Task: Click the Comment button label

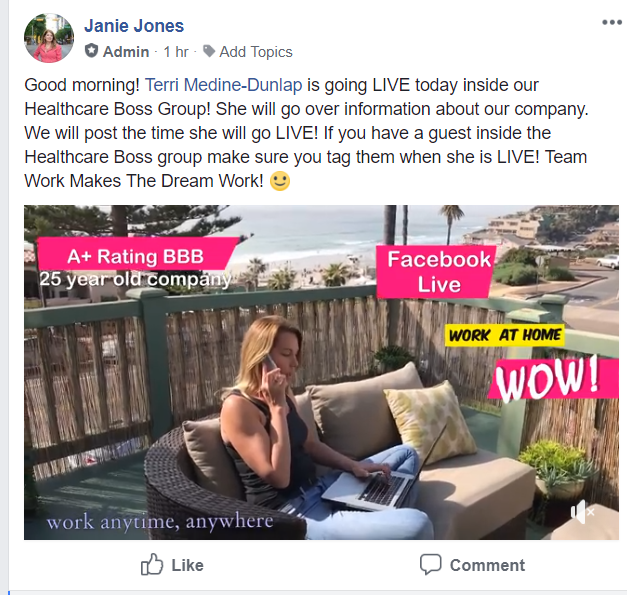Action: [487, 565]
